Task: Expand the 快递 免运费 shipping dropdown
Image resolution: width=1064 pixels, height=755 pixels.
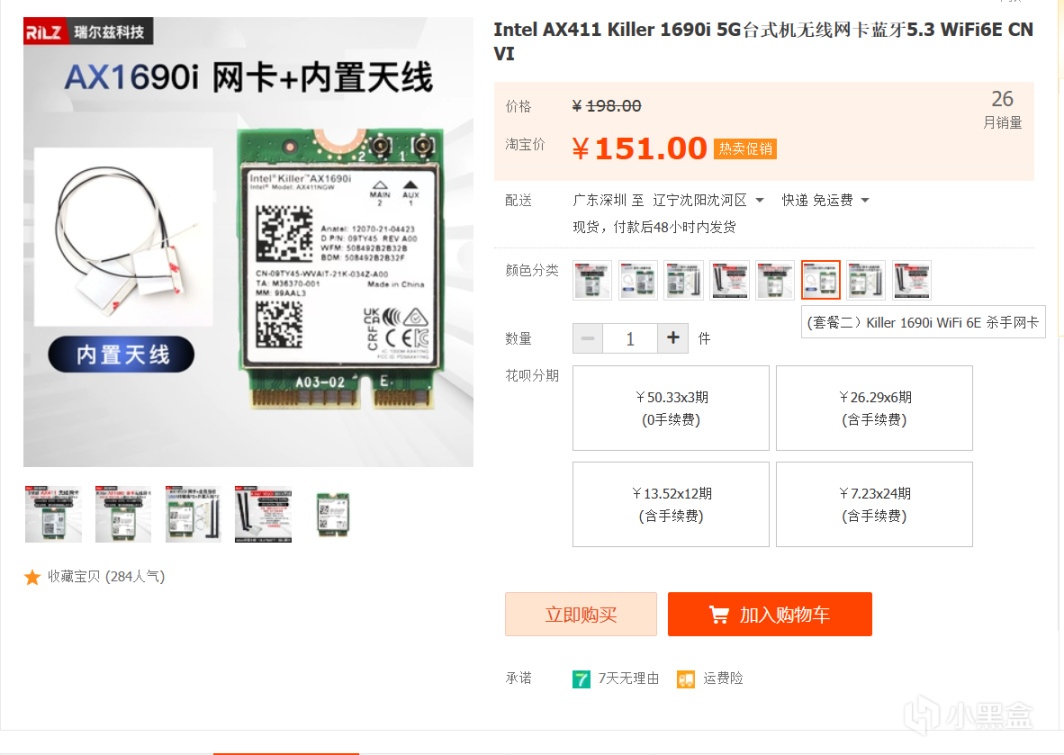Action: (825, 200)
